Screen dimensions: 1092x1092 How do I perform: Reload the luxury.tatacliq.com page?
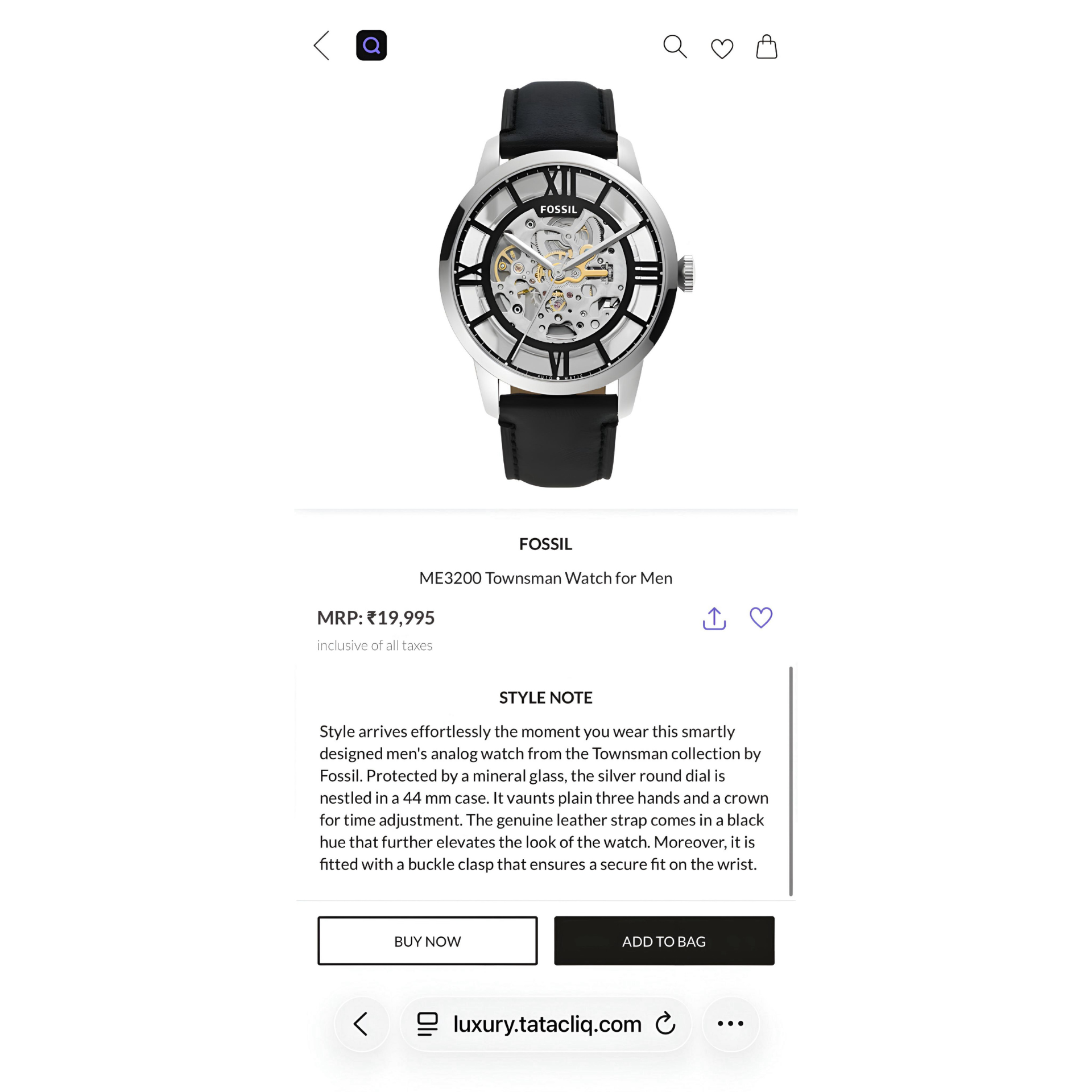point(665,1024)
